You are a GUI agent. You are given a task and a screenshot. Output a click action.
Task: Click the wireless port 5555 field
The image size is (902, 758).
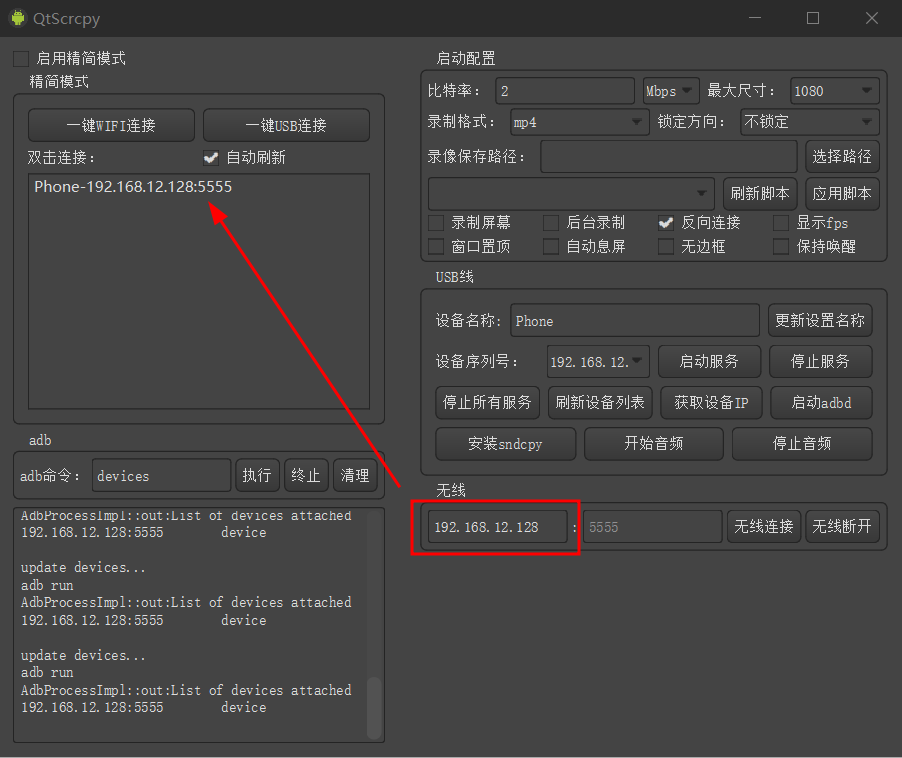[x=652, y=527]
